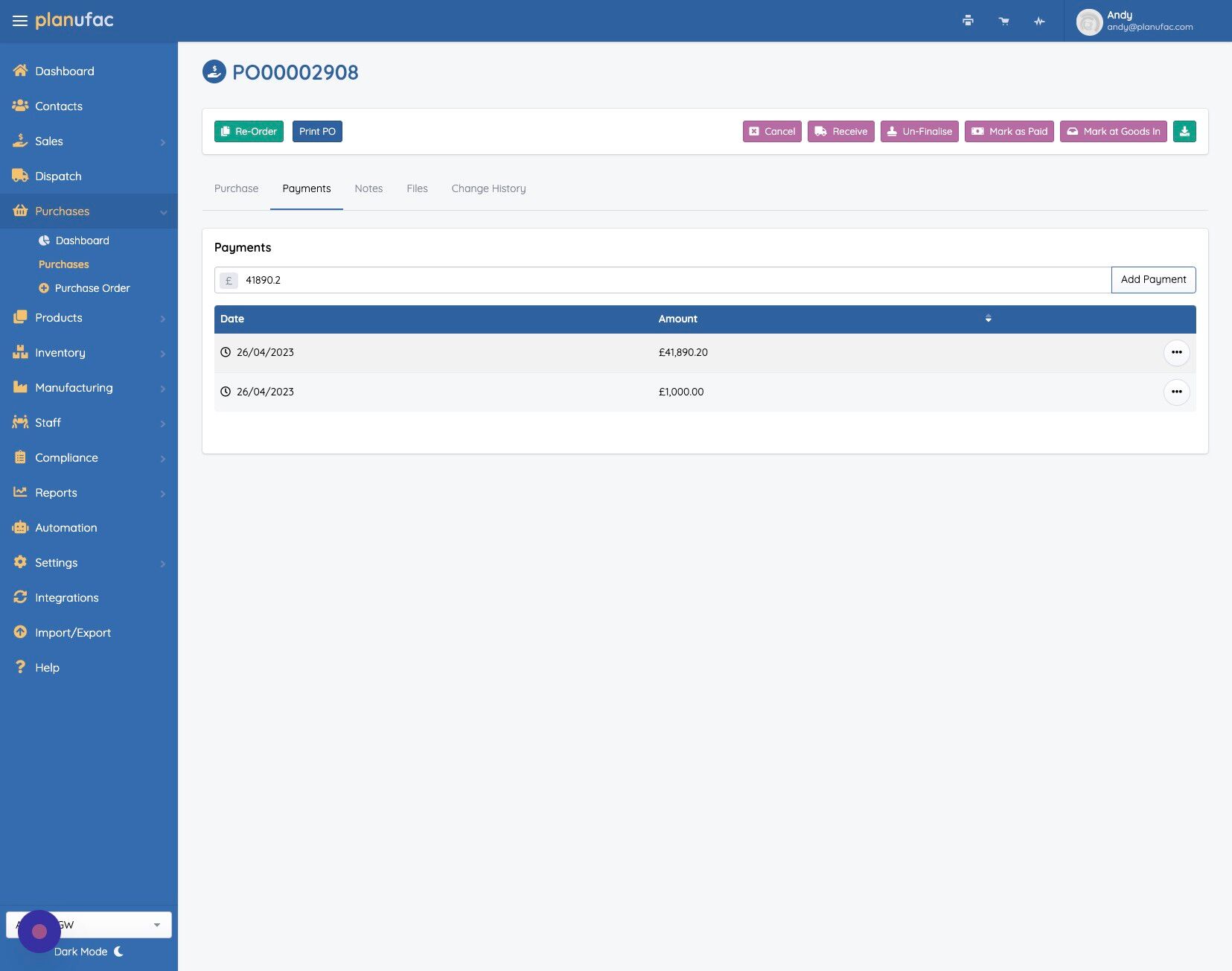Open options for the £1,000.00 payment

(1176, 392)
